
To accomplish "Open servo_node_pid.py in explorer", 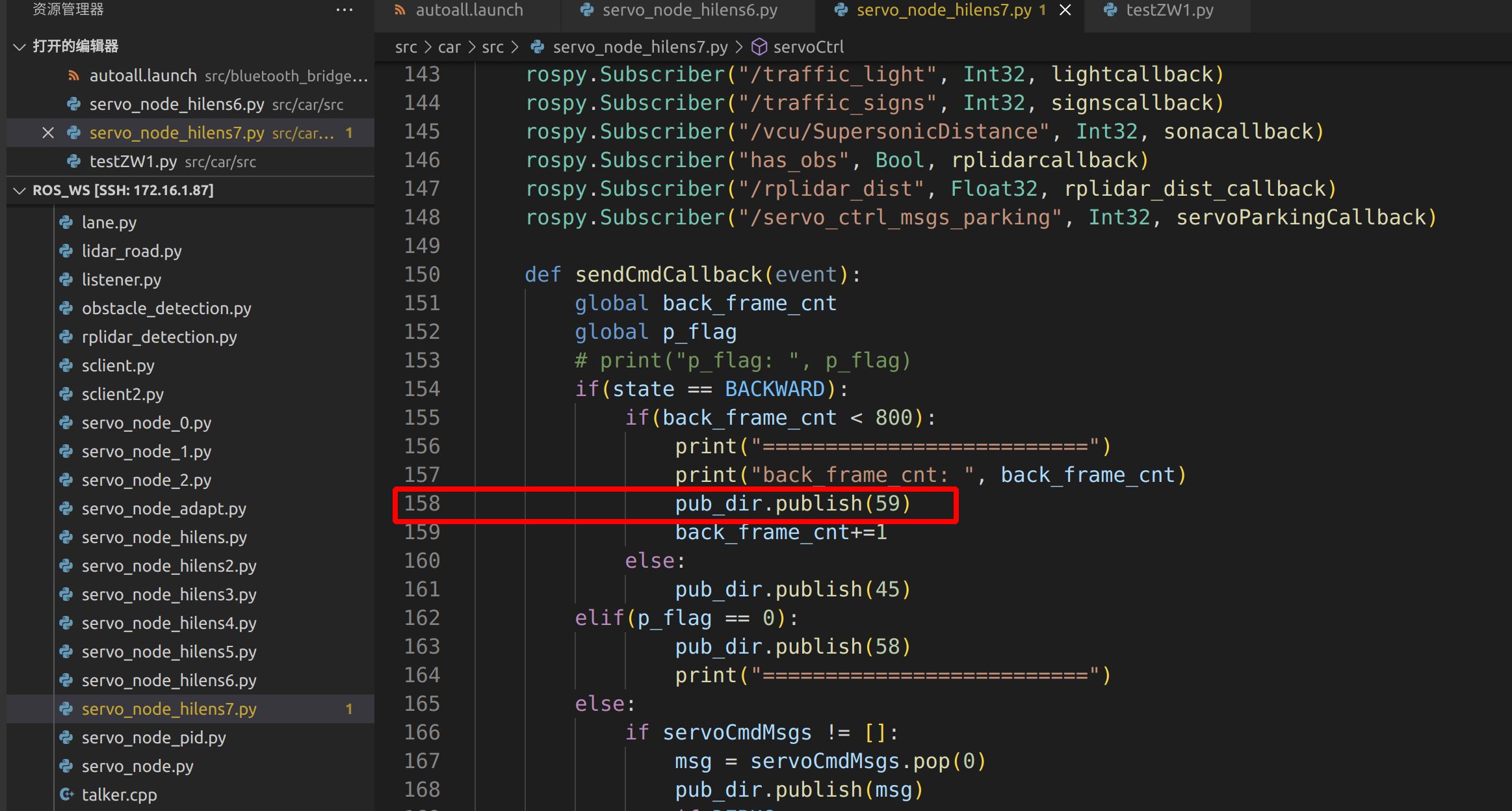I will pos(153,738).
